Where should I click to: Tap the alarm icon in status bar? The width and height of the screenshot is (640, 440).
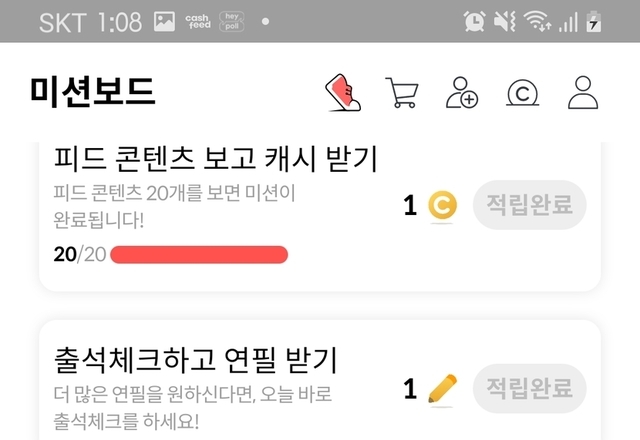[475, 22]
